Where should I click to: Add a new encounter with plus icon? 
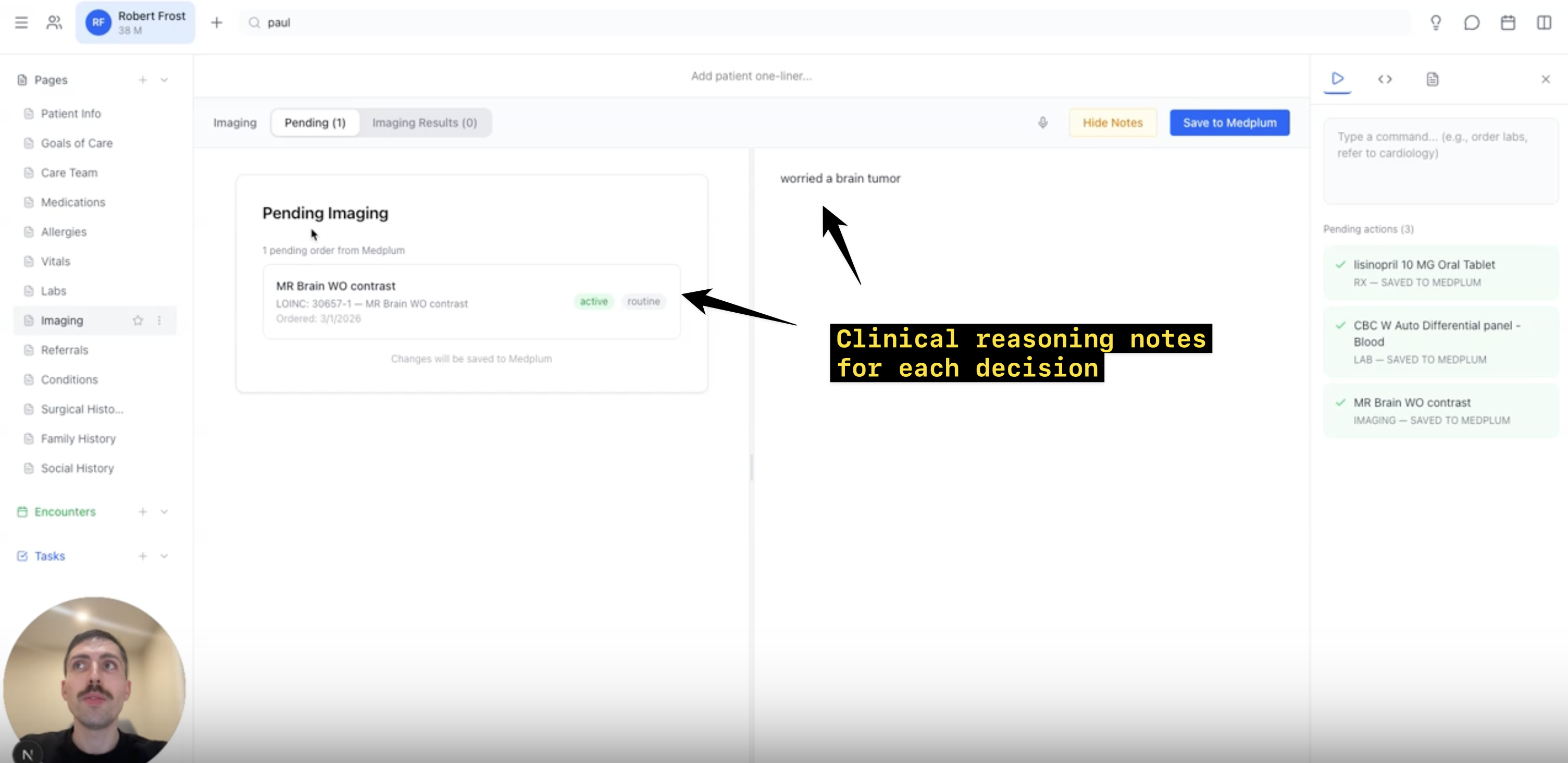click(x=142, y=511)
